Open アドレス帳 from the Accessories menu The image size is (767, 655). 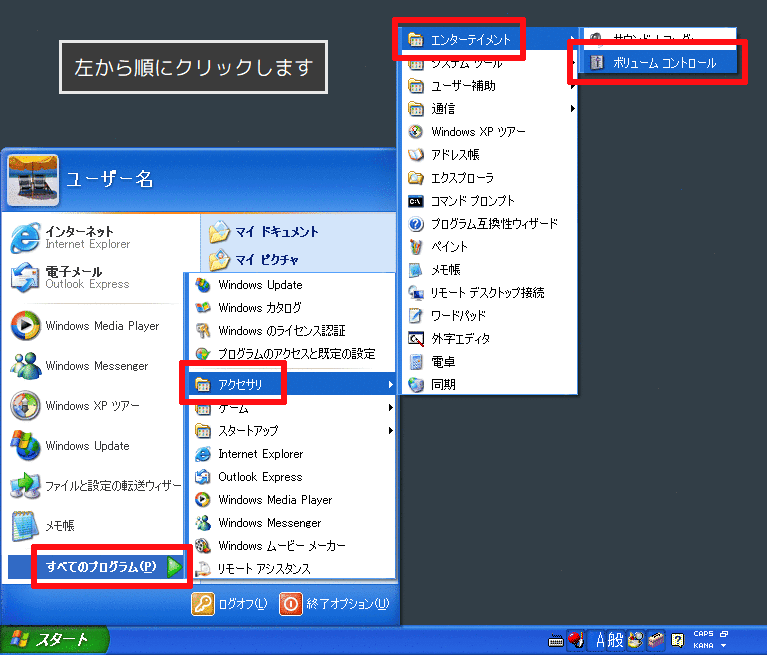pyautogui.click(x=455, y=154)
